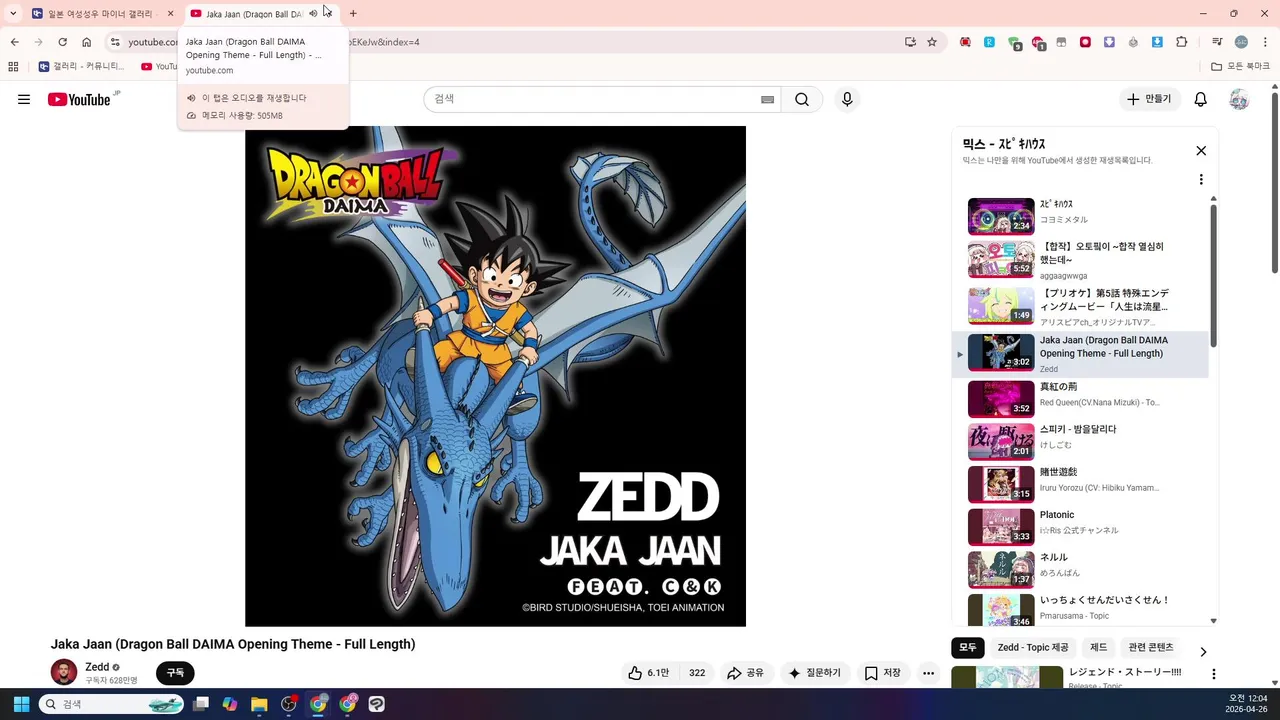The height and width of the screenshot is (720, 1280).
Task: Open a new Chrome tab
Action: pyautogui.click(x=353, y=14)
